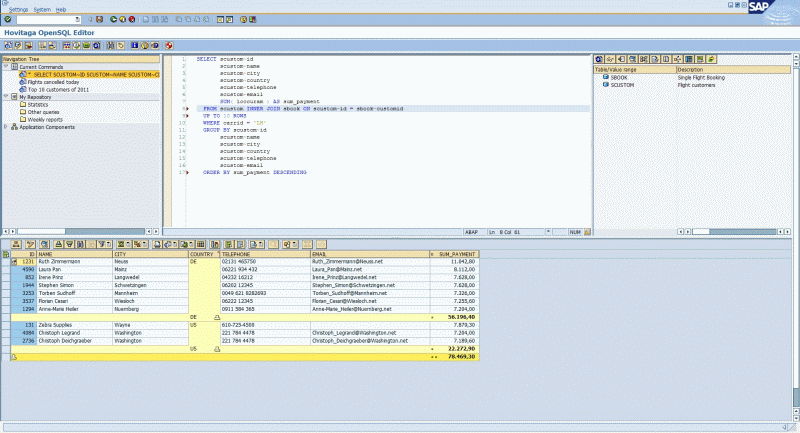Open the Help menu
The width and height of the screenshot is (800, 433).
coord(61,9)
